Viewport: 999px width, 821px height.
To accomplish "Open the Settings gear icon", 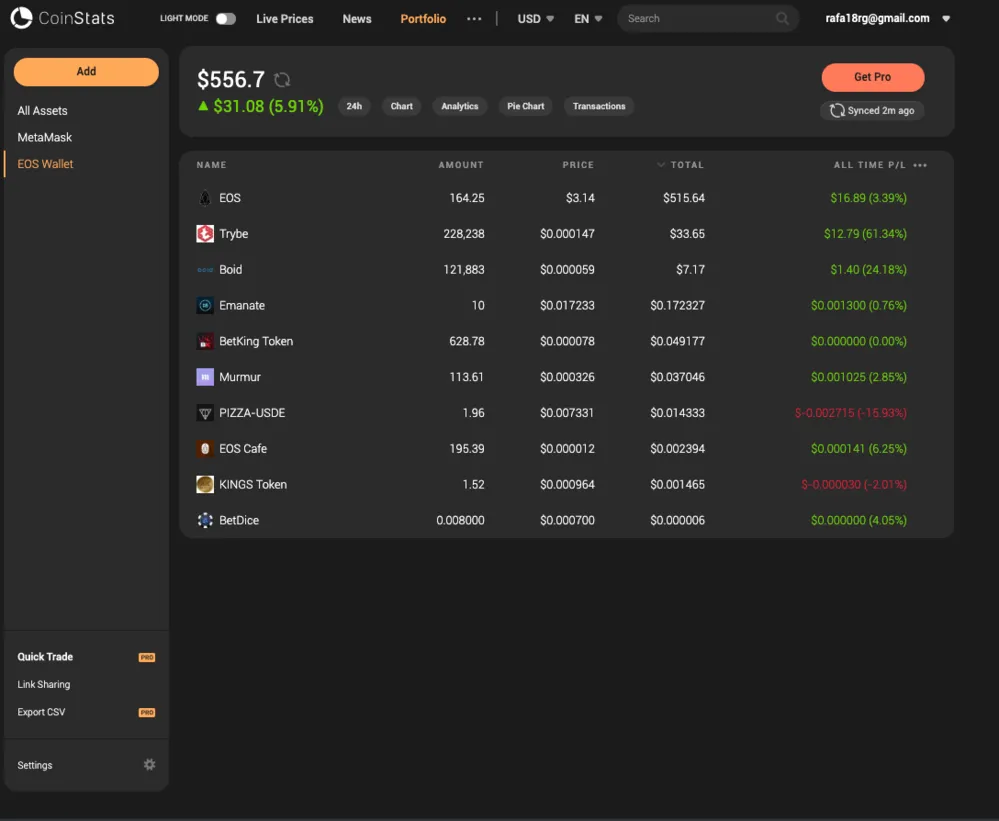I will [x=149, y=764].
